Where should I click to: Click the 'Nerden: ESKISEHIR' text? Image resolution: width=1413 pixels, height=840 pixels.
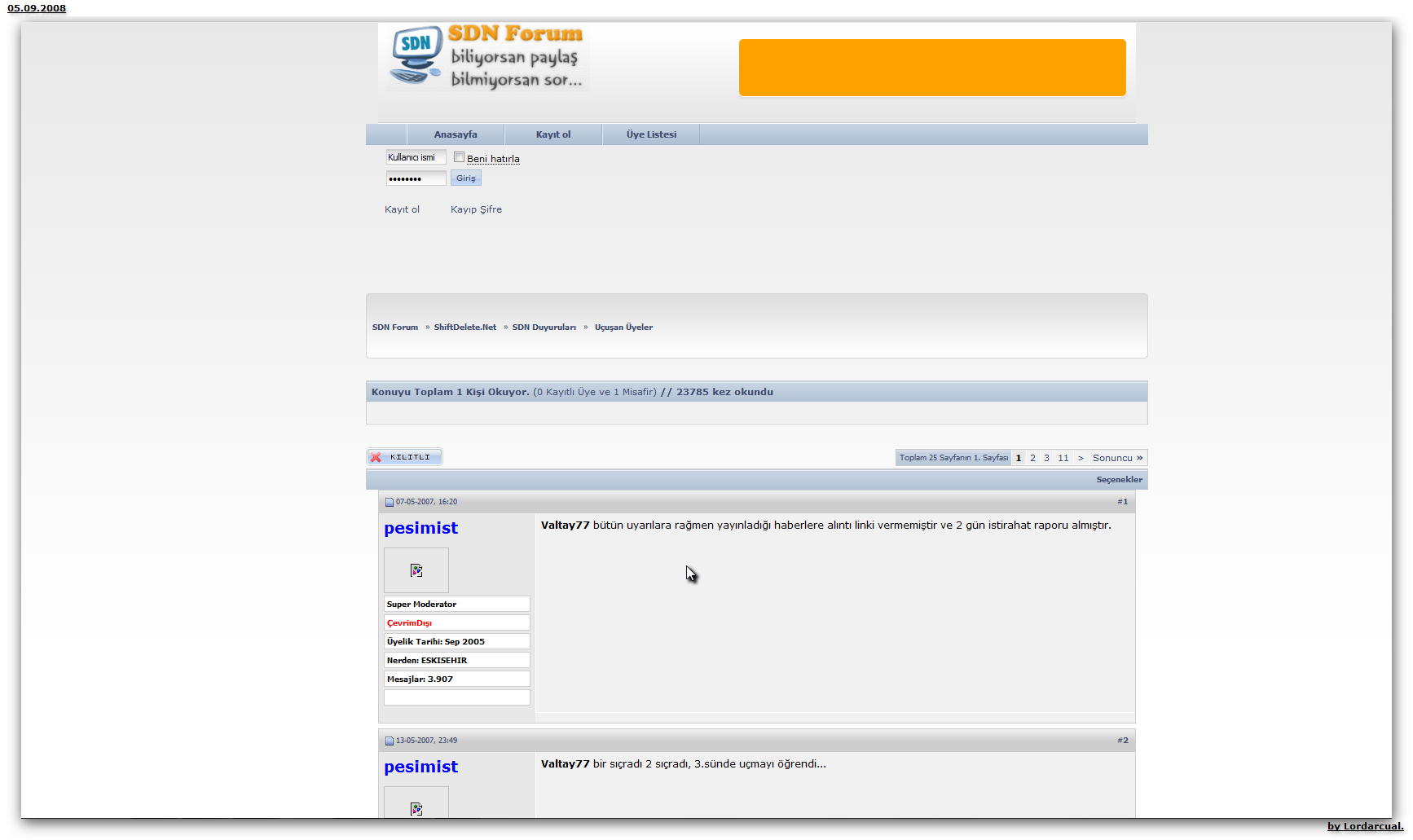[x=427, y=661]
